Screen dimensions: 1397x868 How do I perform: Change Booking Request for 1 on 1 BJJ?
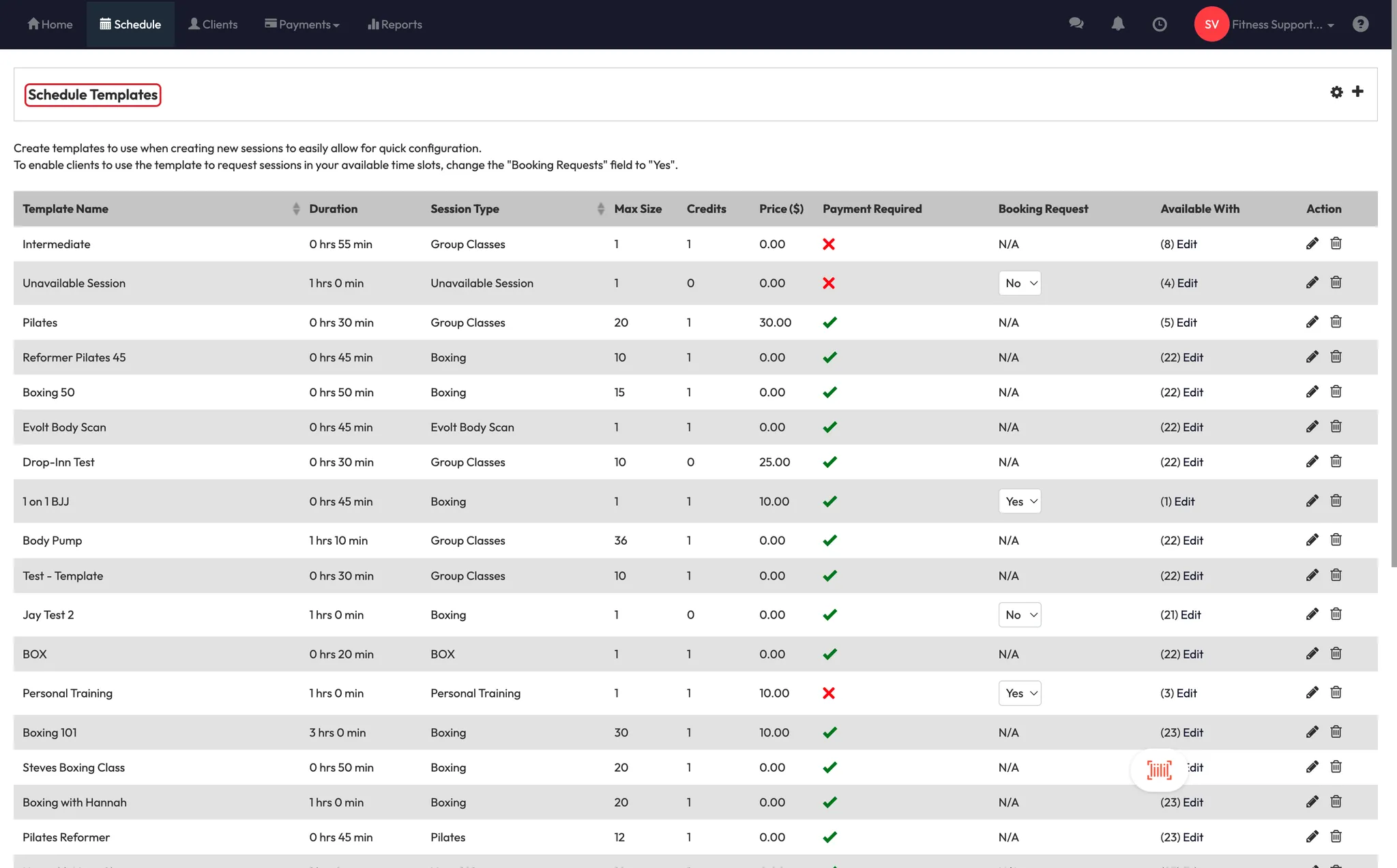(x=1019, y=501)
